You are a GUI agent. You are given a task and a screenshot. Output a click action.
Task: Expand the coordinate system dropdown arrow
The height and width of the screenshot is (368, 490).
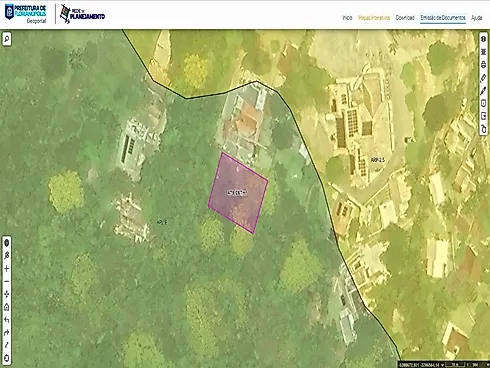point(442,365)
